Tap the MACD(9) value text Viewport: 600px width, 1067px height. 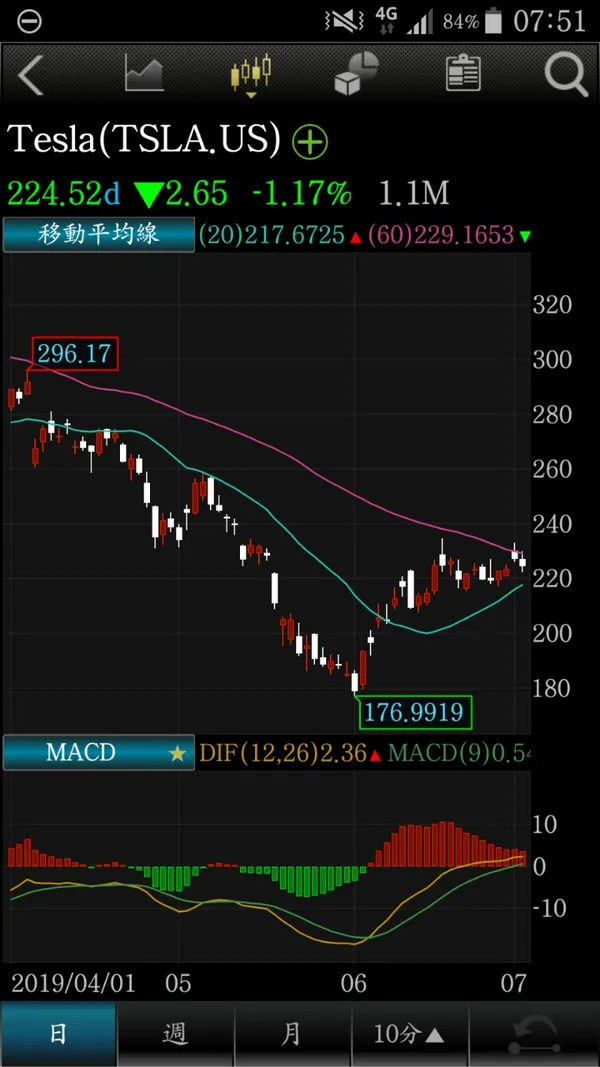tap(459, 753)
